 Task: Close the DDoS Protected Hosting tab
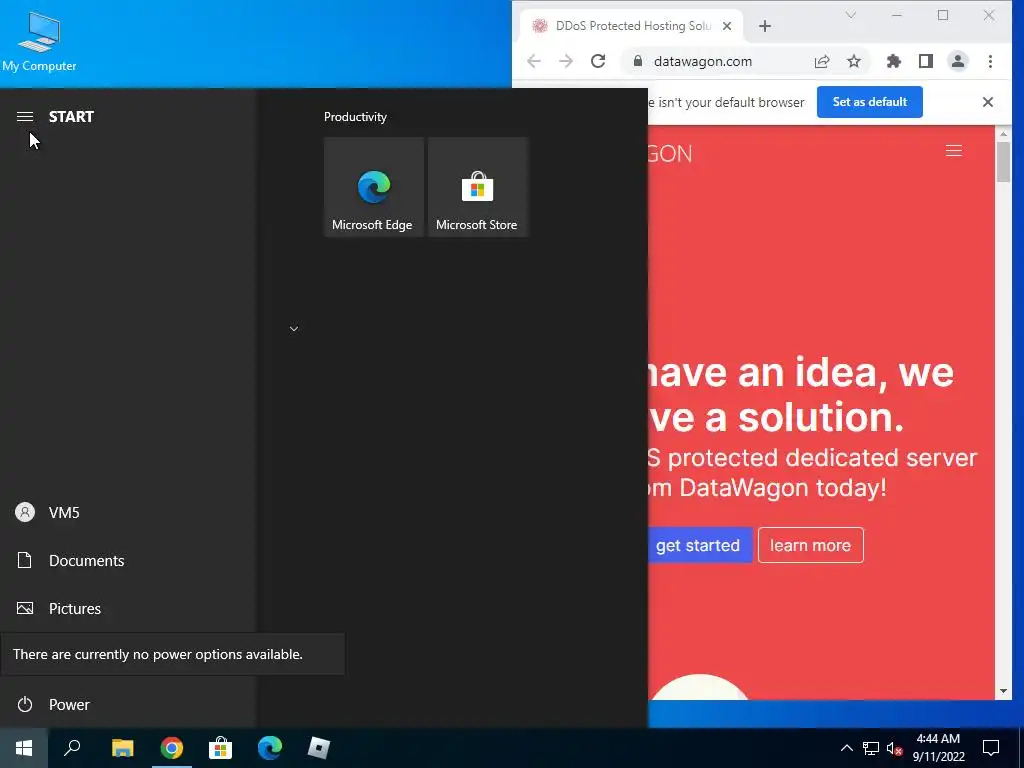coord(727,26)
